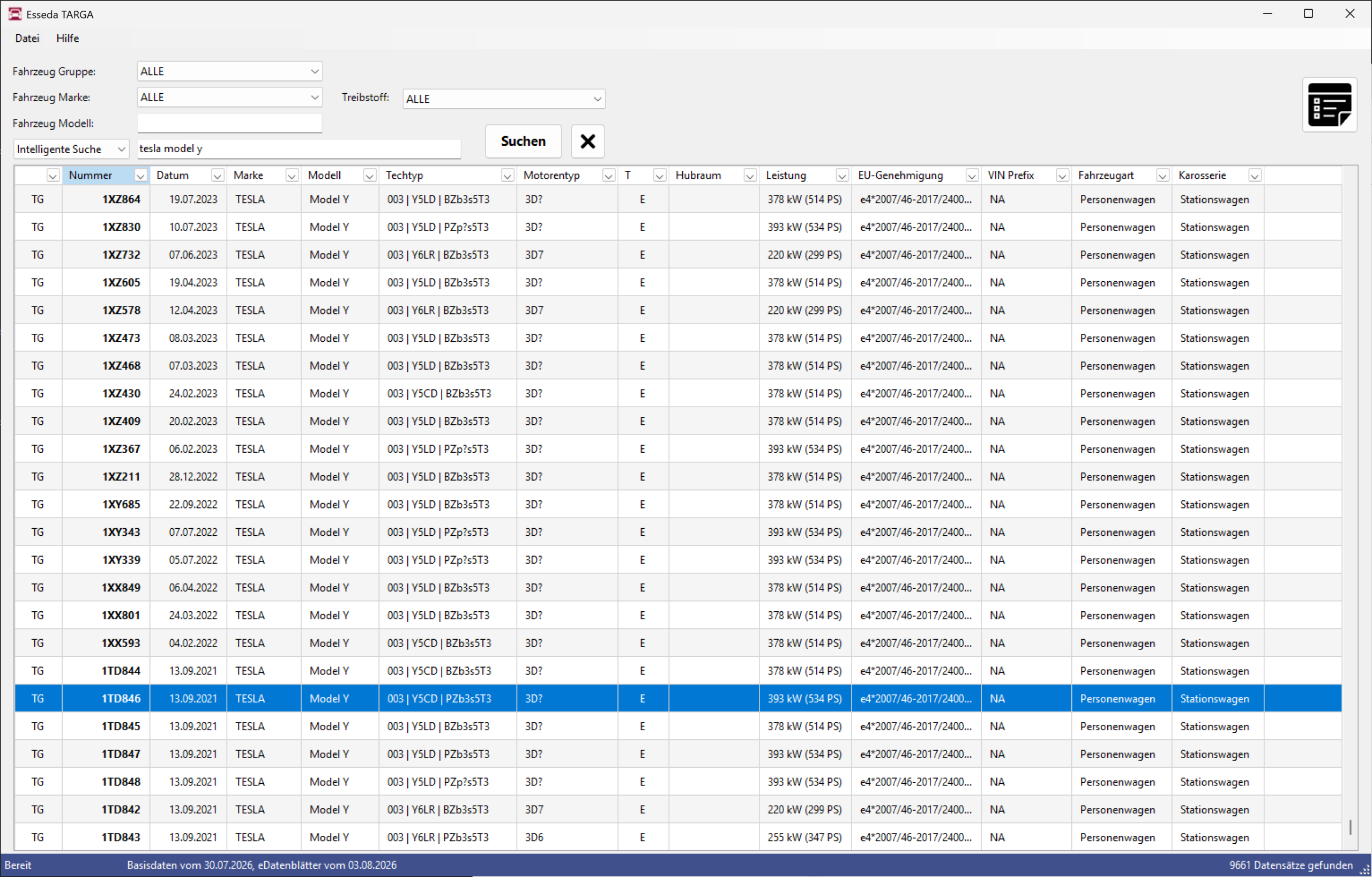Select row number 1TD848
The width and height of the screenshot is (1372, 877).
click(x=678, y=782)
